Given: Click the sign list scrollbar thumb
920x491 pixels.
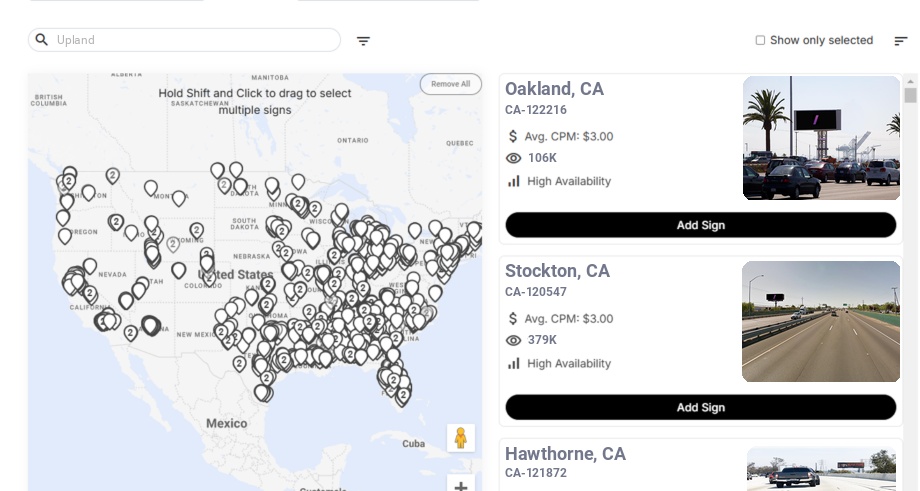Looking at the screenshot, I should point(910,95).
